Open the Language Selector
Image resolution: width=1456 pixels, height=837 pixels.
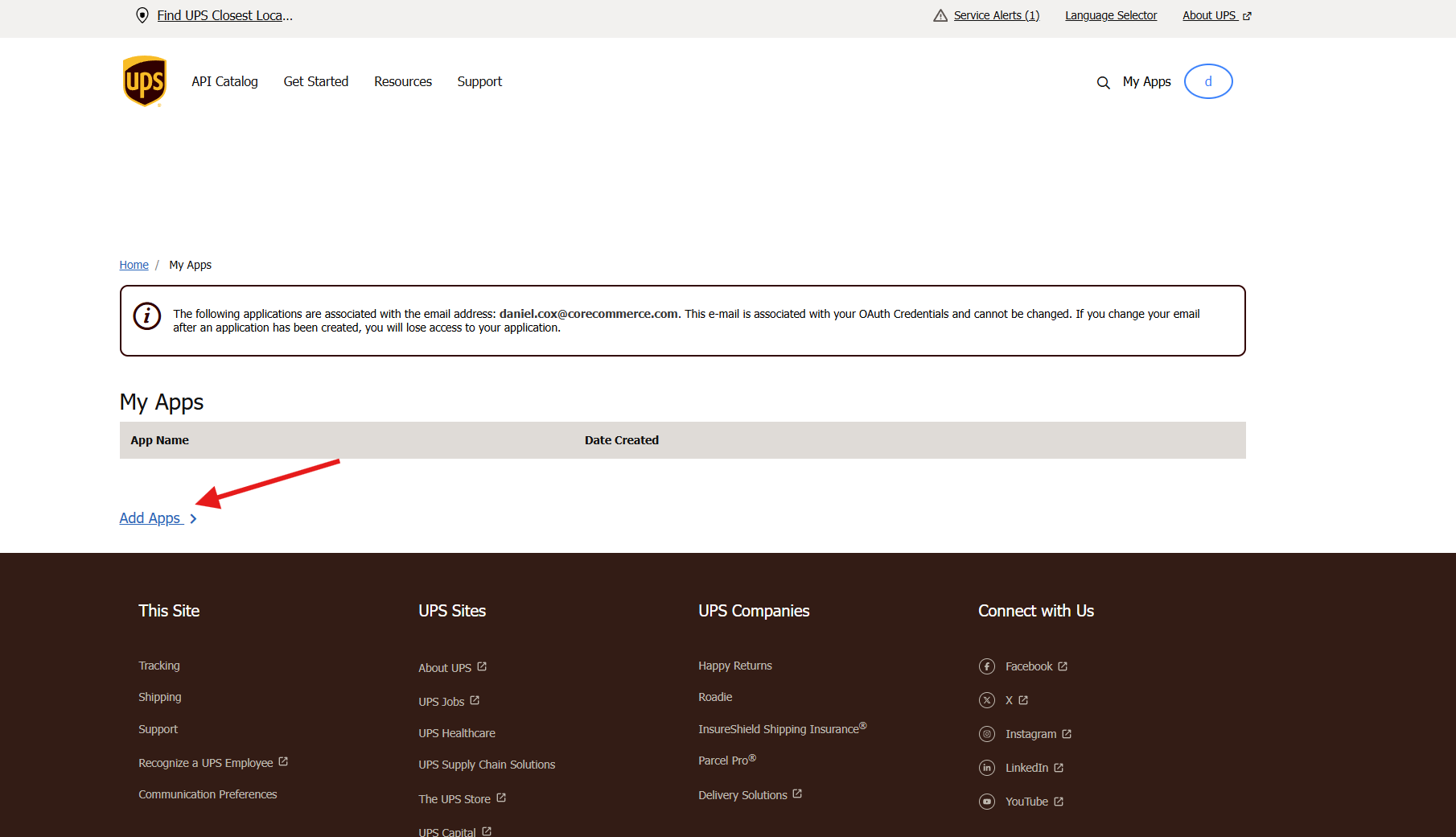1111,15
